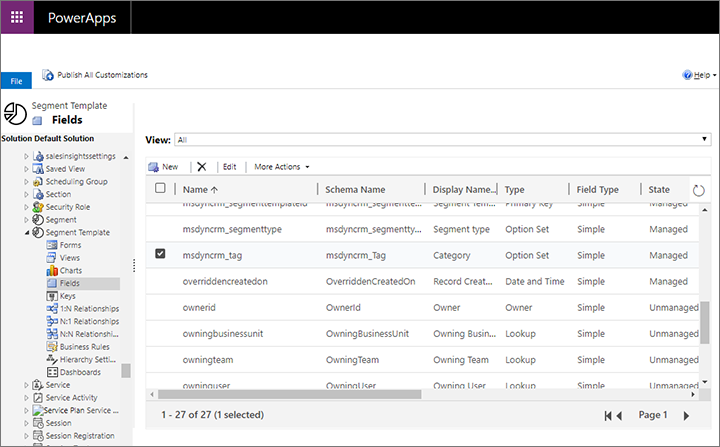Sort by Field Type column header
The width and height of the screenshot is (720, 447).
[597, 189]
